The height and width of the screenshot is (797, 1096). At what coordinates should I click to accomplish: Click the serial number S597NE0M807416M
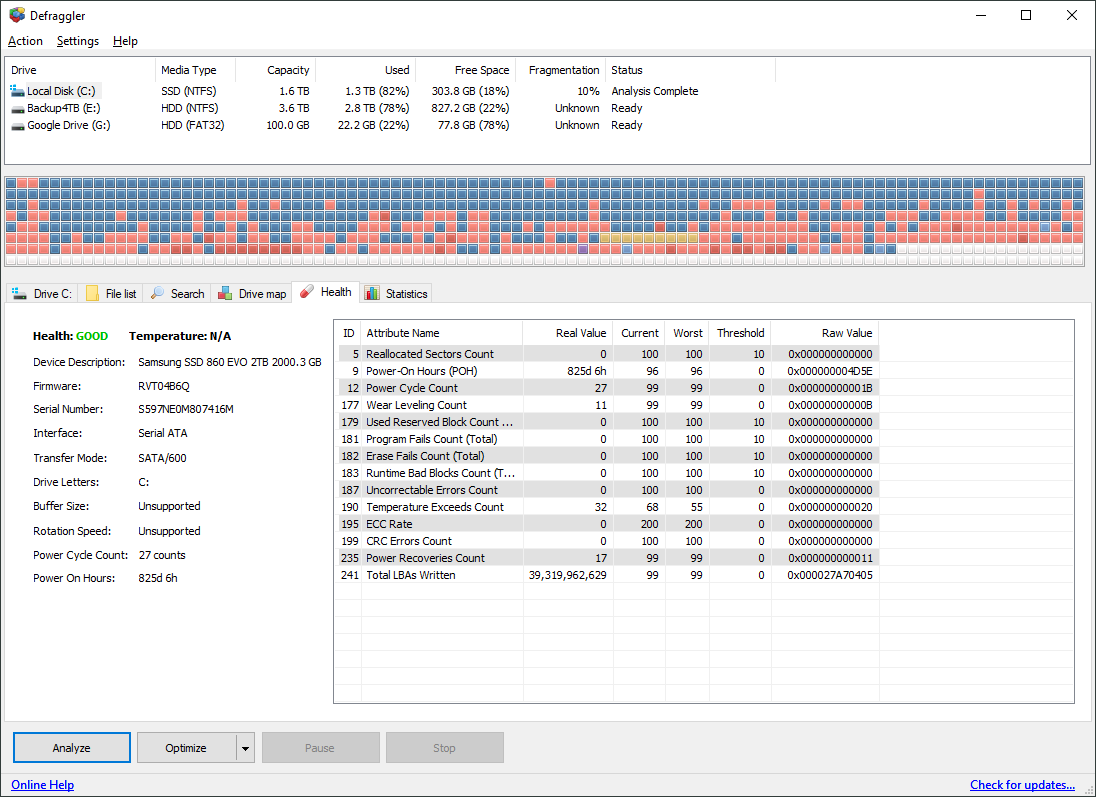(x=186, y=409)
